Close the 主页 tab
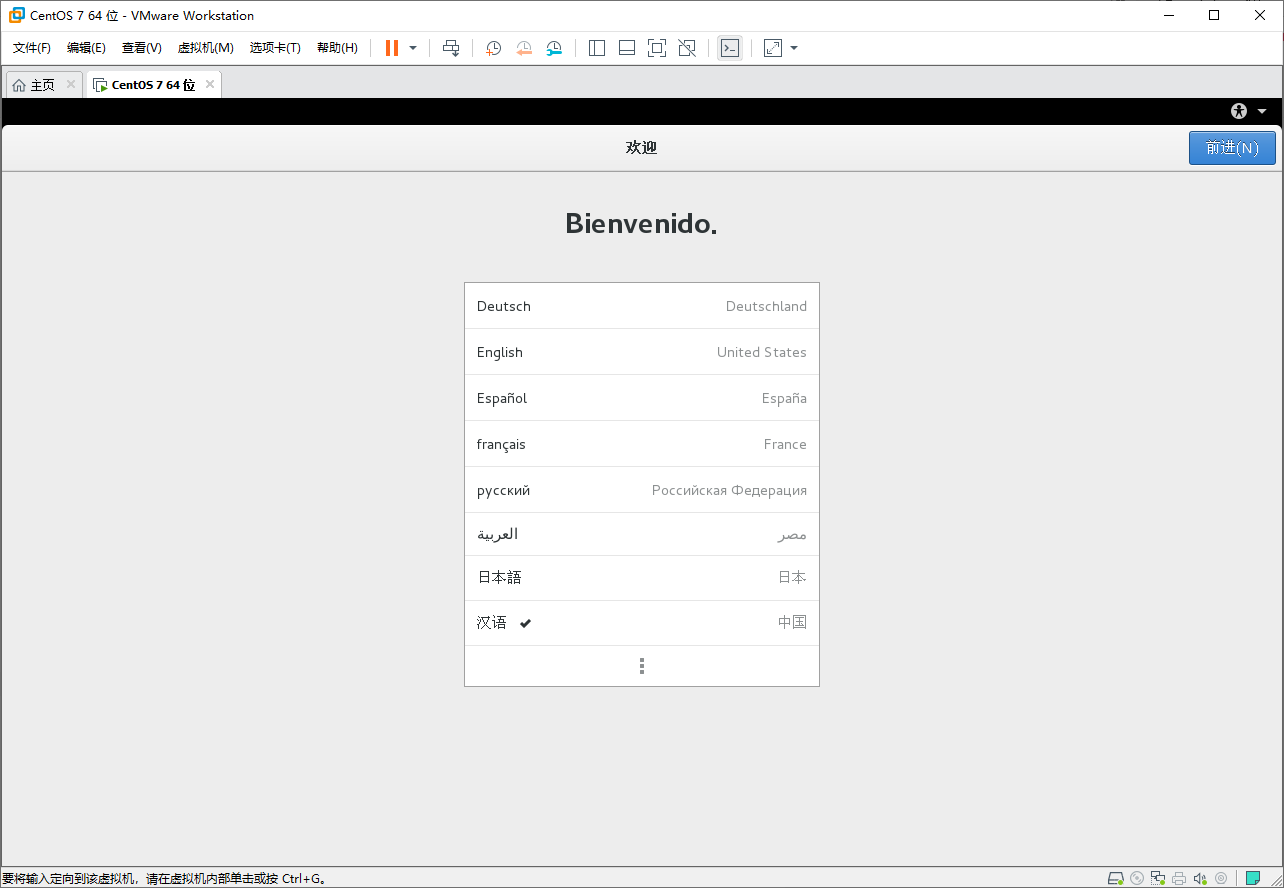 (71, 84)
